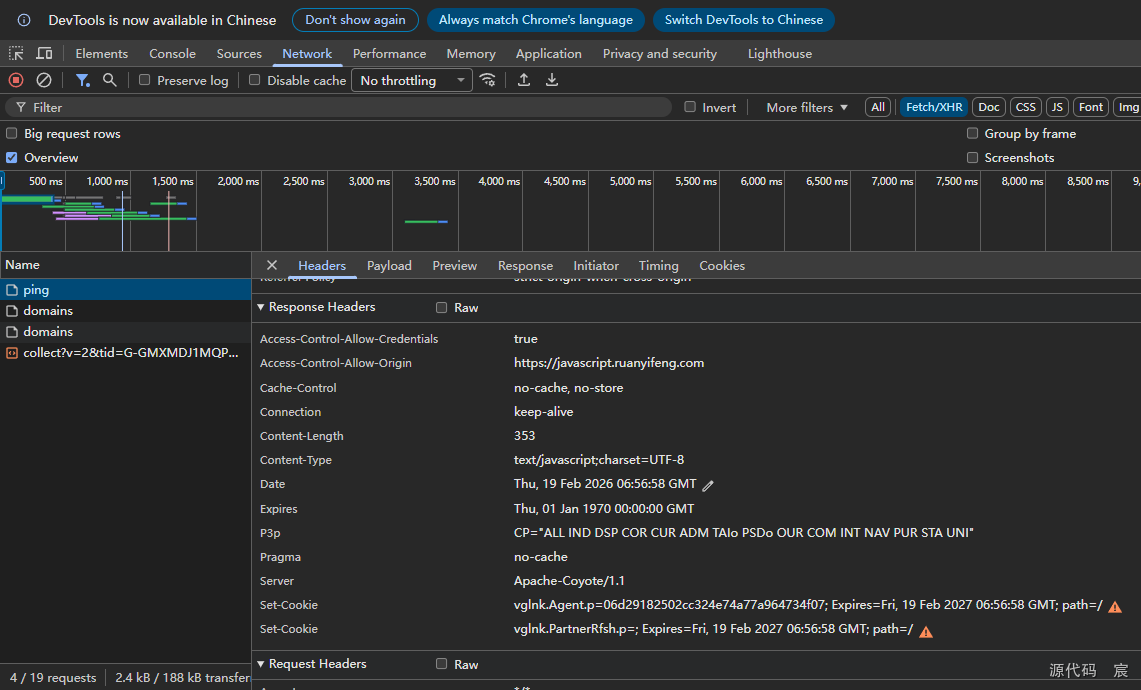Open the Sources panel
The image size is (1141, 690).
[x=239, y=53]
